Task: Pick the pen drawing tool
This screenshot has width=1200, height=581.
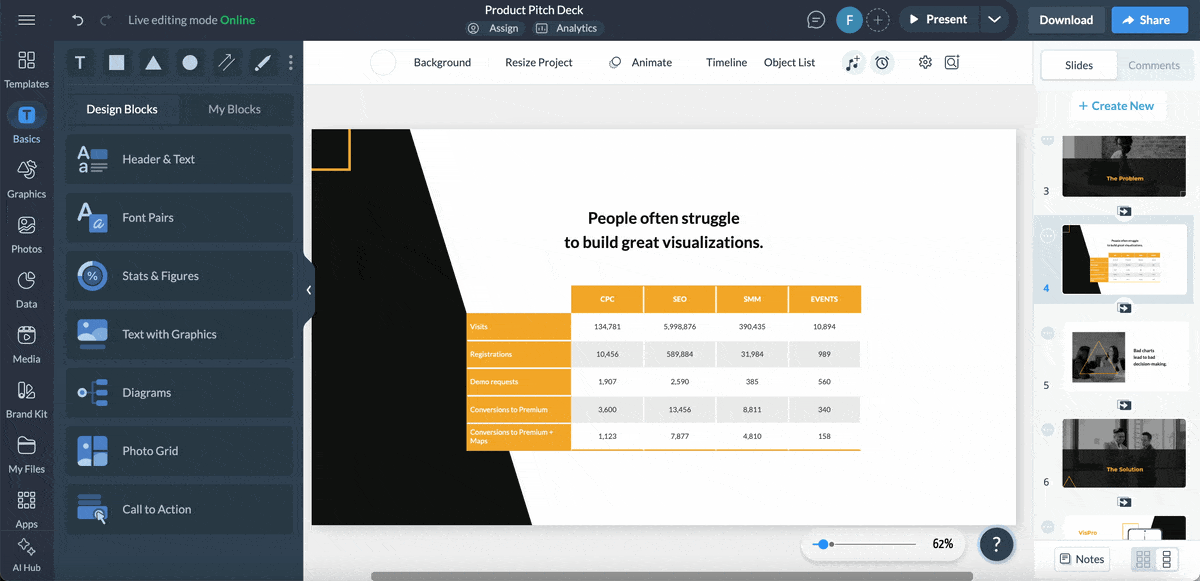Action: point(262,63)
